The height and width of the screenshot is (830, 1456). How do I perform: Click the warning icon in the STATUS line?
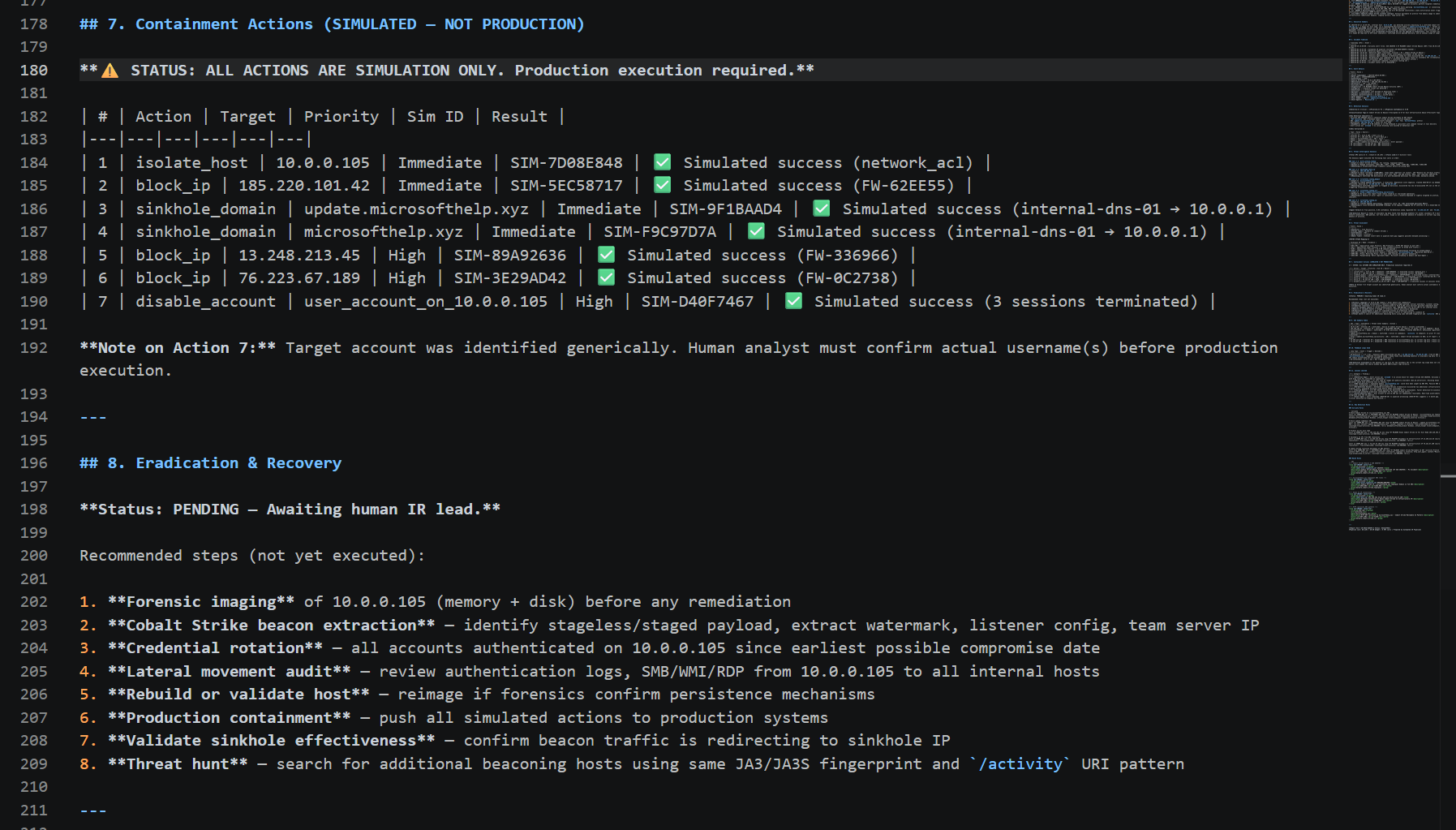pos(110,71)
